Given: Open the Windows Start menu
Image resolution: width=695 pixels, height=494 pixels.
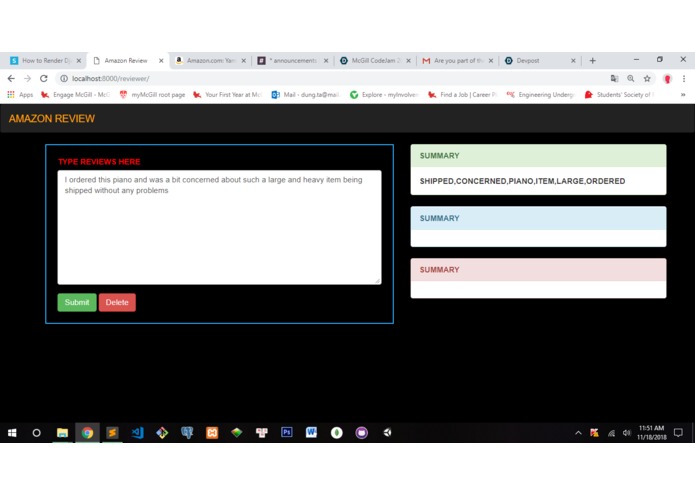Looking at the screenshot, I should (x=12, y=433).
